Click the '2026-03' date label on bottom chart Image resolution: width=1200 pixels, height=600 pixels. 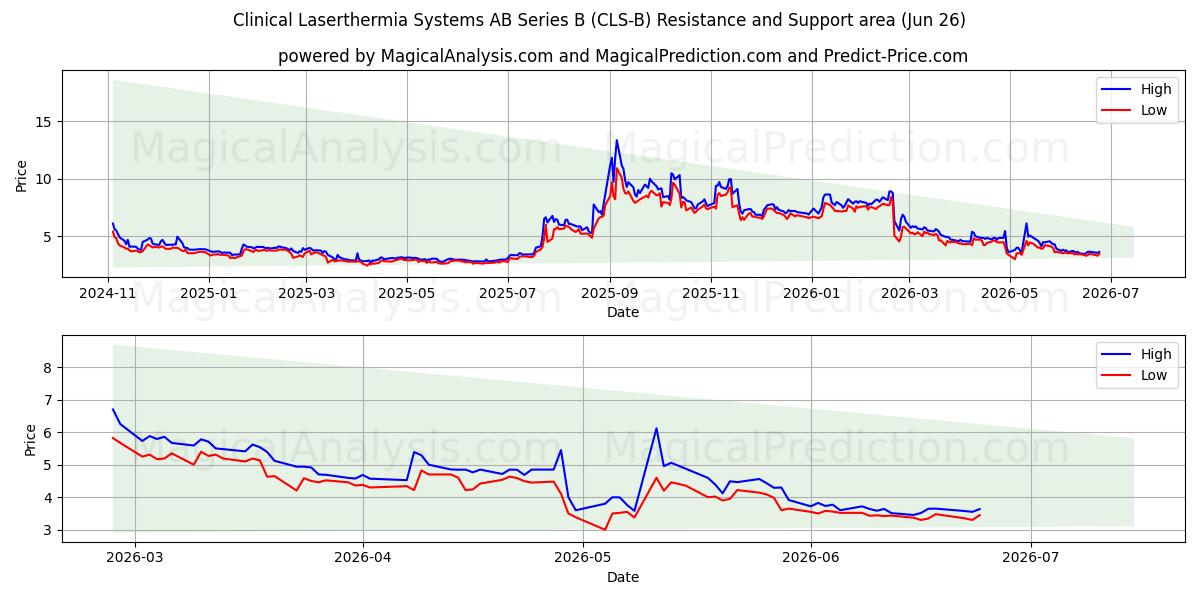(x=135, y=557)
